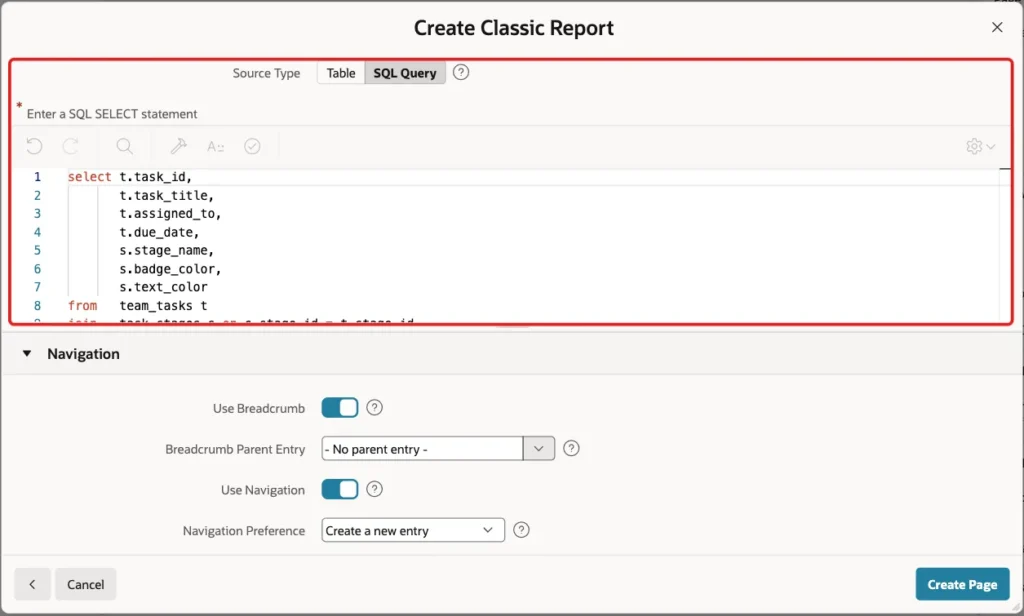Open help for Source Type
The width and height of the screenshot is (1024, 616).
[x=461, y=73]
